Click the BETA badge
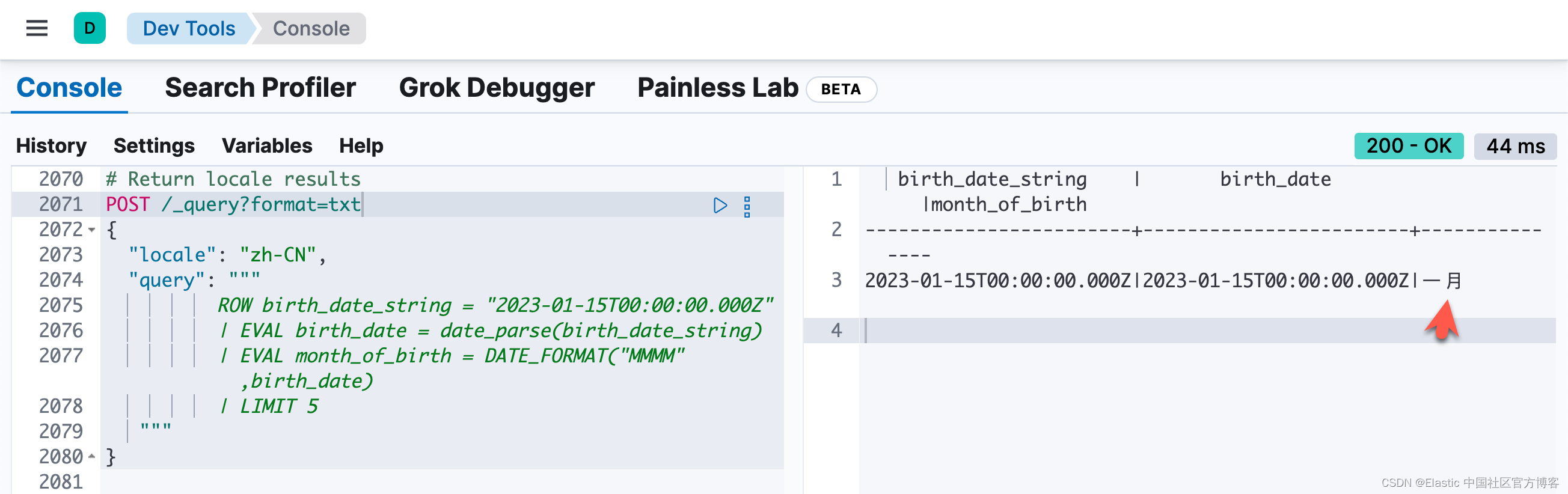The image size is (1568, 494). [841, 90]
